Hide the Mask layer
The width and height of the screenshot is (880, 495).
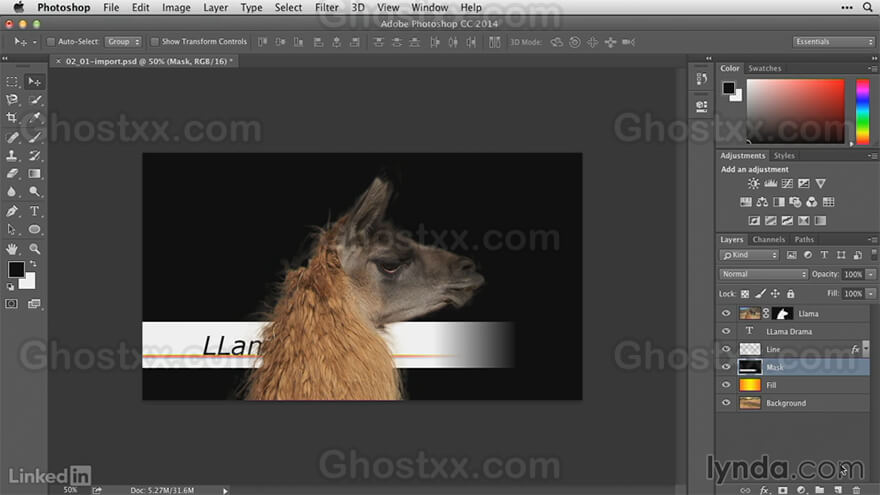pos(726,367)
